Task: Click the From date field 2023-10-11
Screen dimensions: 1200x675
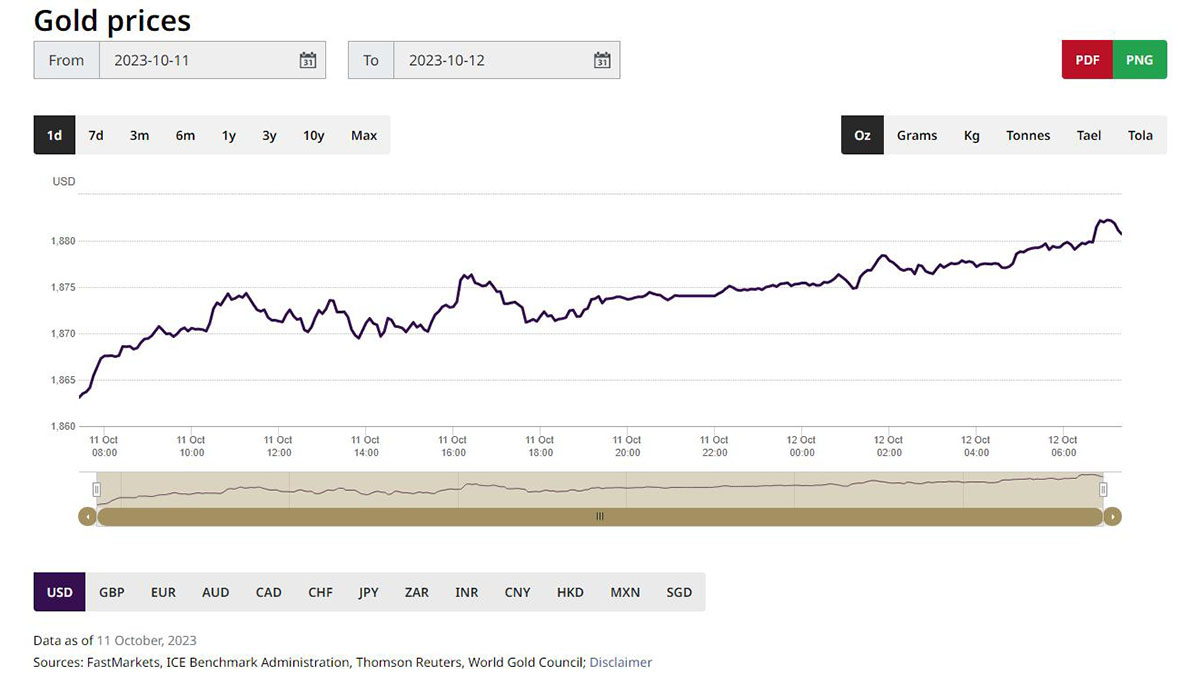Action: (200, 60)
